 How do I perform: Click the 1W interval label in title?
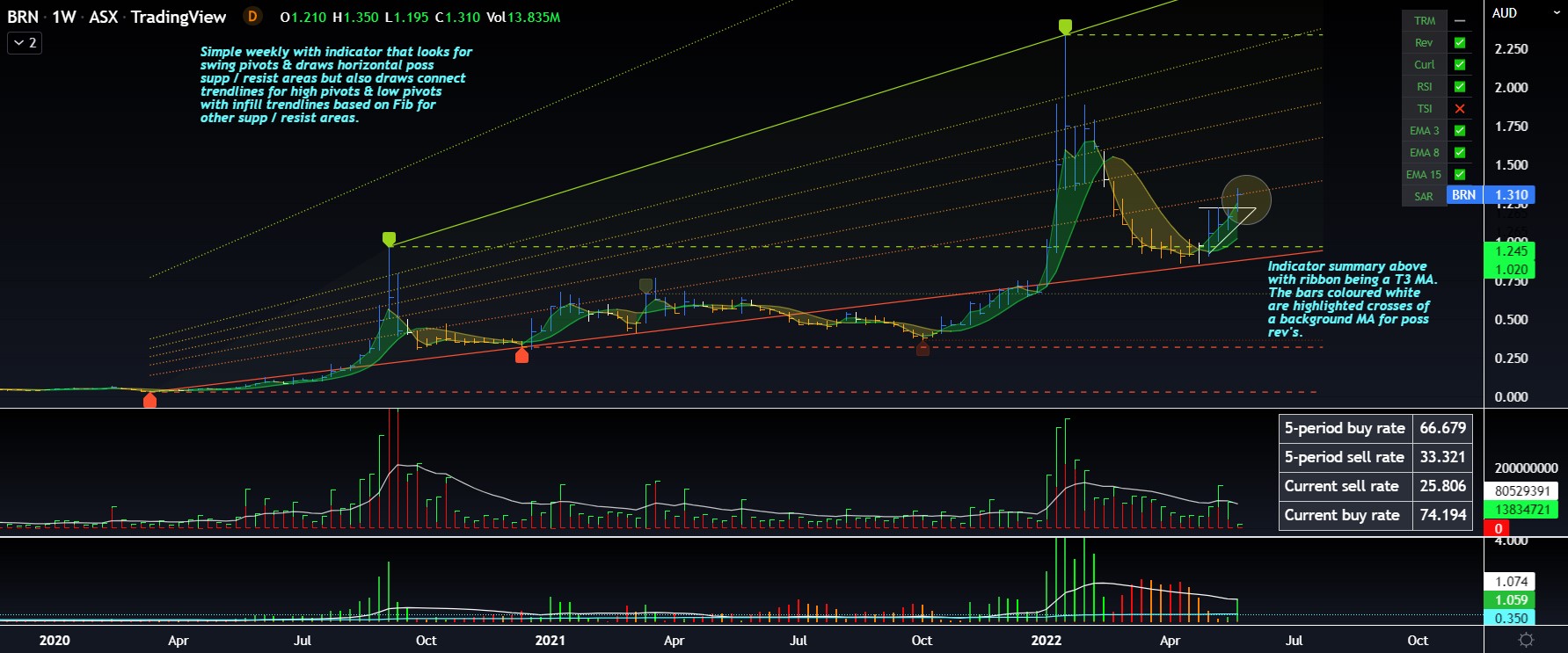63,17
